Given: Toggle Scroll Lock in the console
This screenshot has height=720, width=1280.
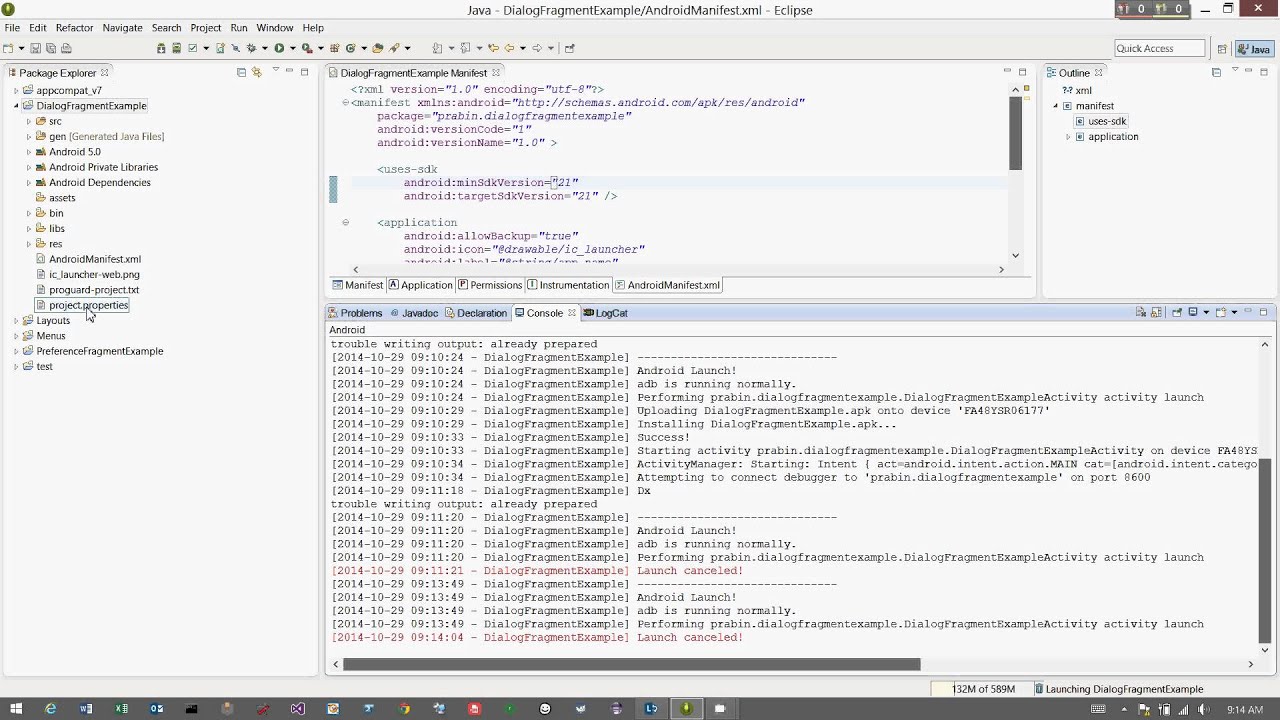Looking at the screenshot, I should click(x=1156, y=313).
